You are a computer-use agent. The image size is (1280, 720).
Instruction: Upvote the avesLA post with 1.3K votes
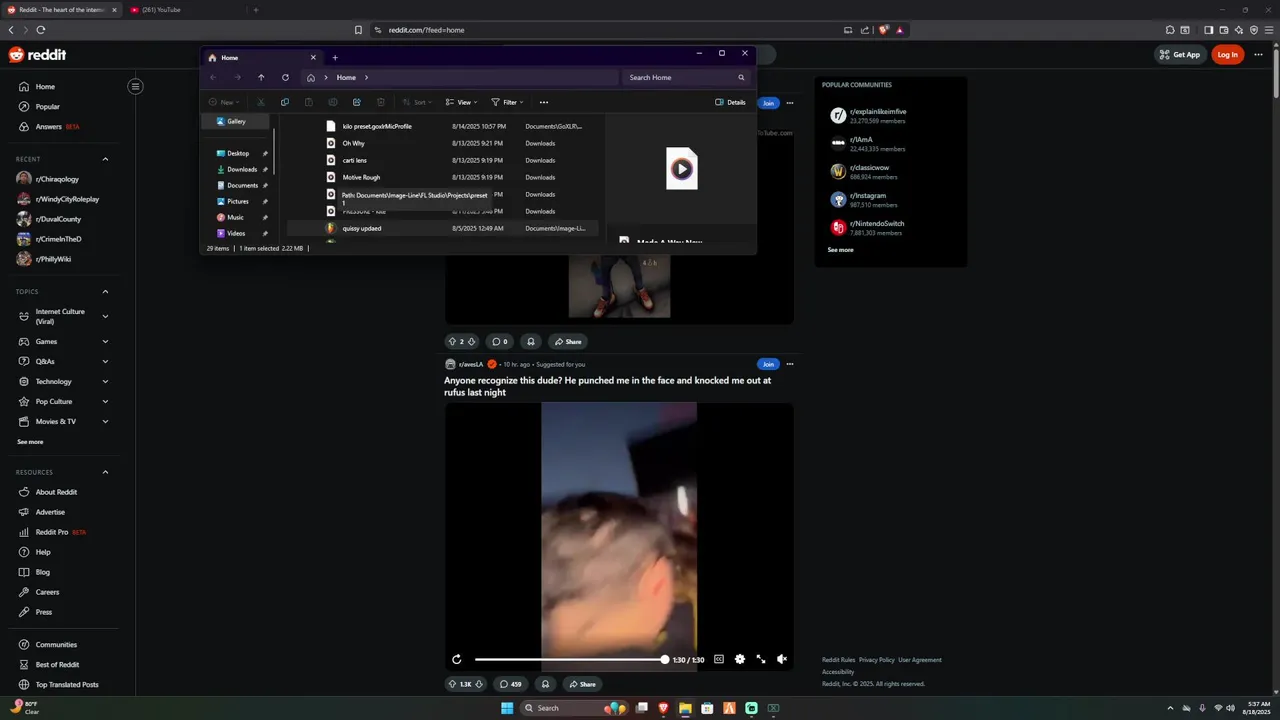pos(452,684)
